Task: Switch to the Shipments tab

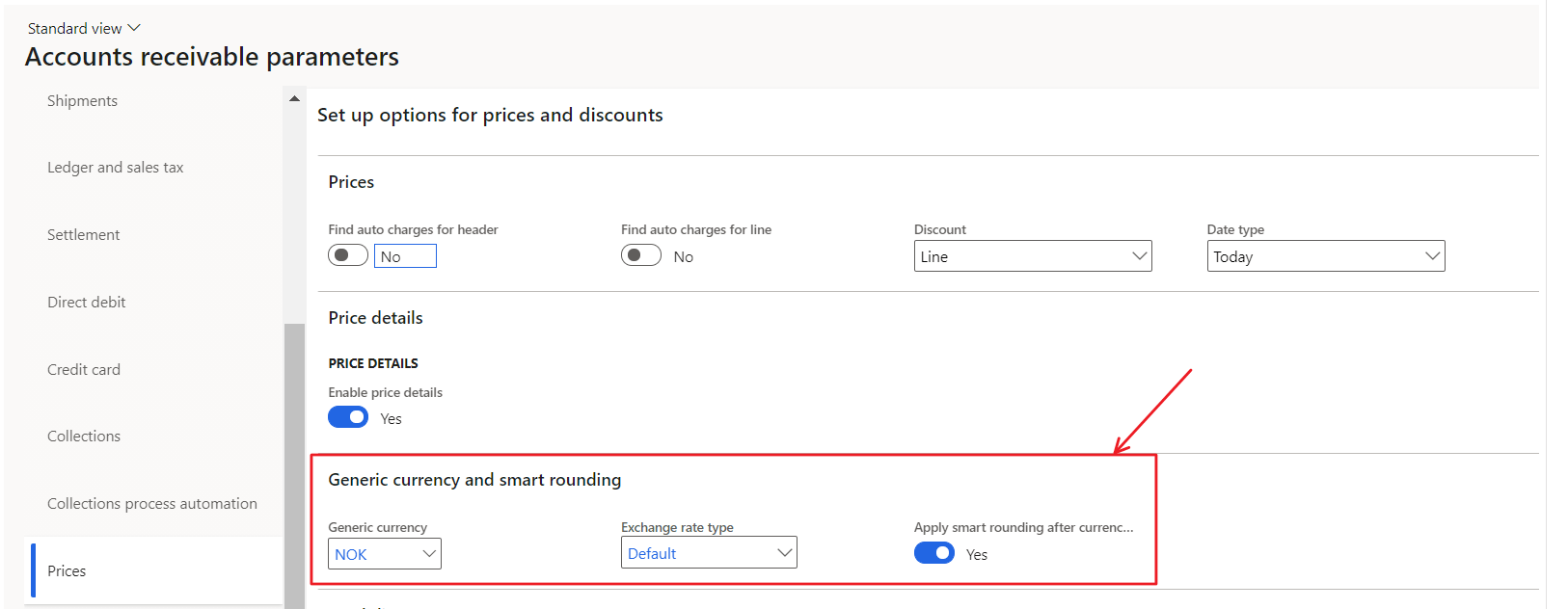Action: click(x=82, y=101)
